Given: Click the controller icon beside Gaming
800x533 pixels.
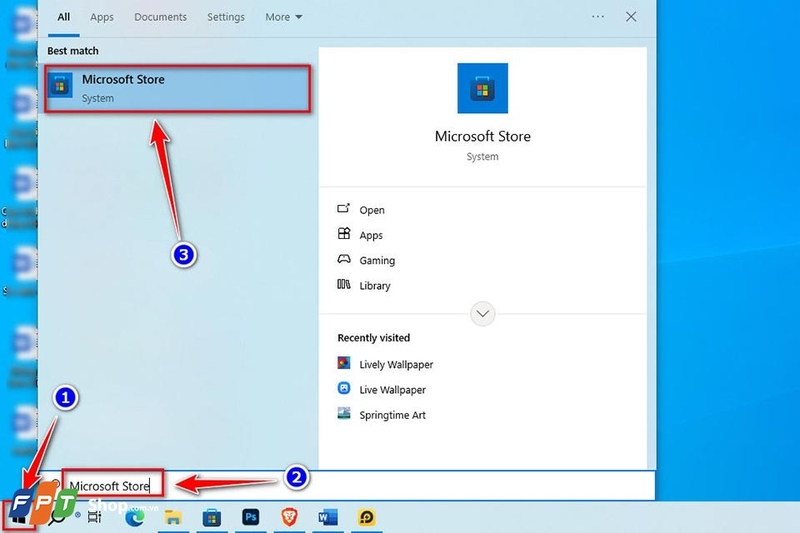Looking at the screenshot, I should (x=344, y=259).
